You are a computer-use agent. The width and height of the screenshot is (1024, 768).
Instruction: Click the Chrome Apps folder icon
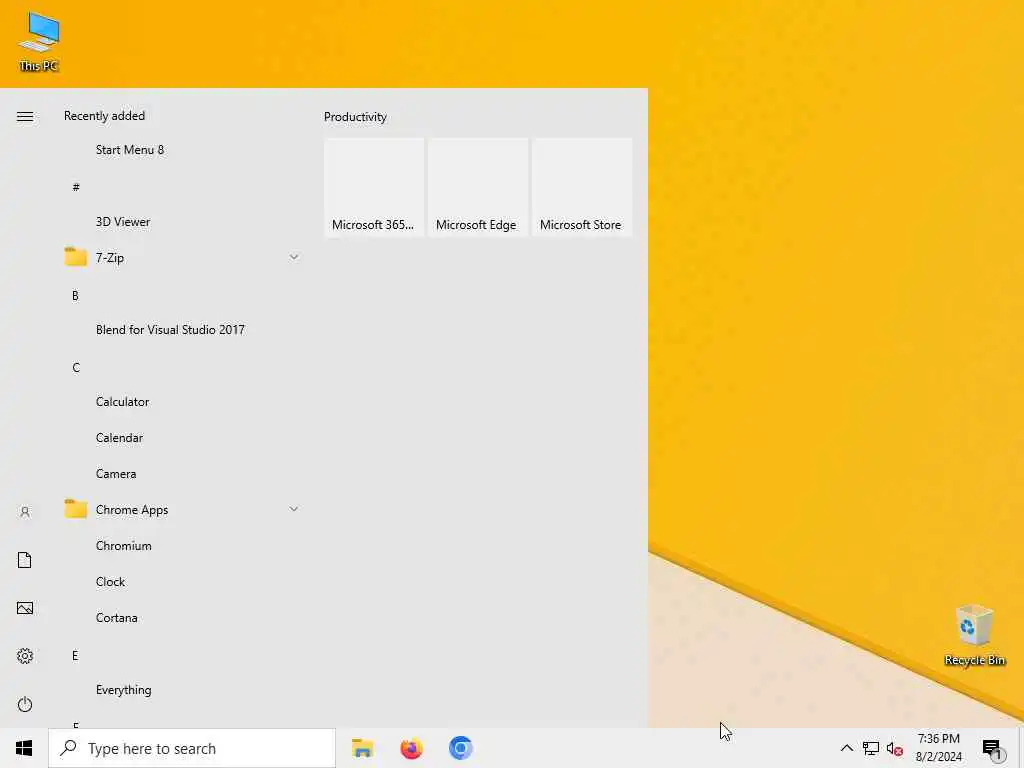[76, 509]
